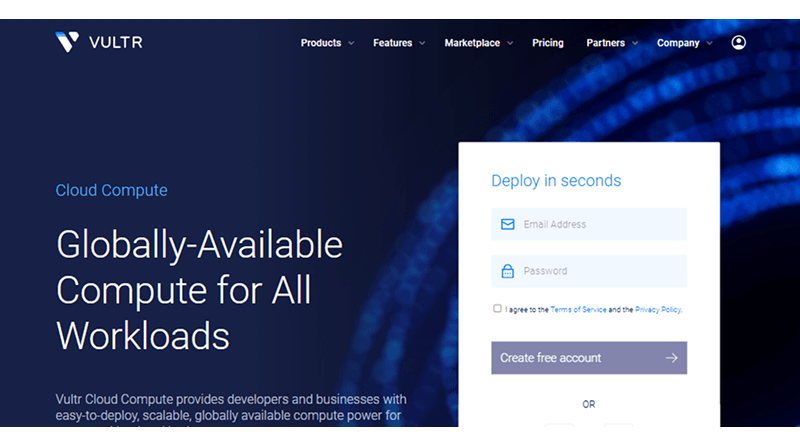The height and width of the screenshot is (445, 800).
Task: Focus the Password input field
Action: (589, 271)
